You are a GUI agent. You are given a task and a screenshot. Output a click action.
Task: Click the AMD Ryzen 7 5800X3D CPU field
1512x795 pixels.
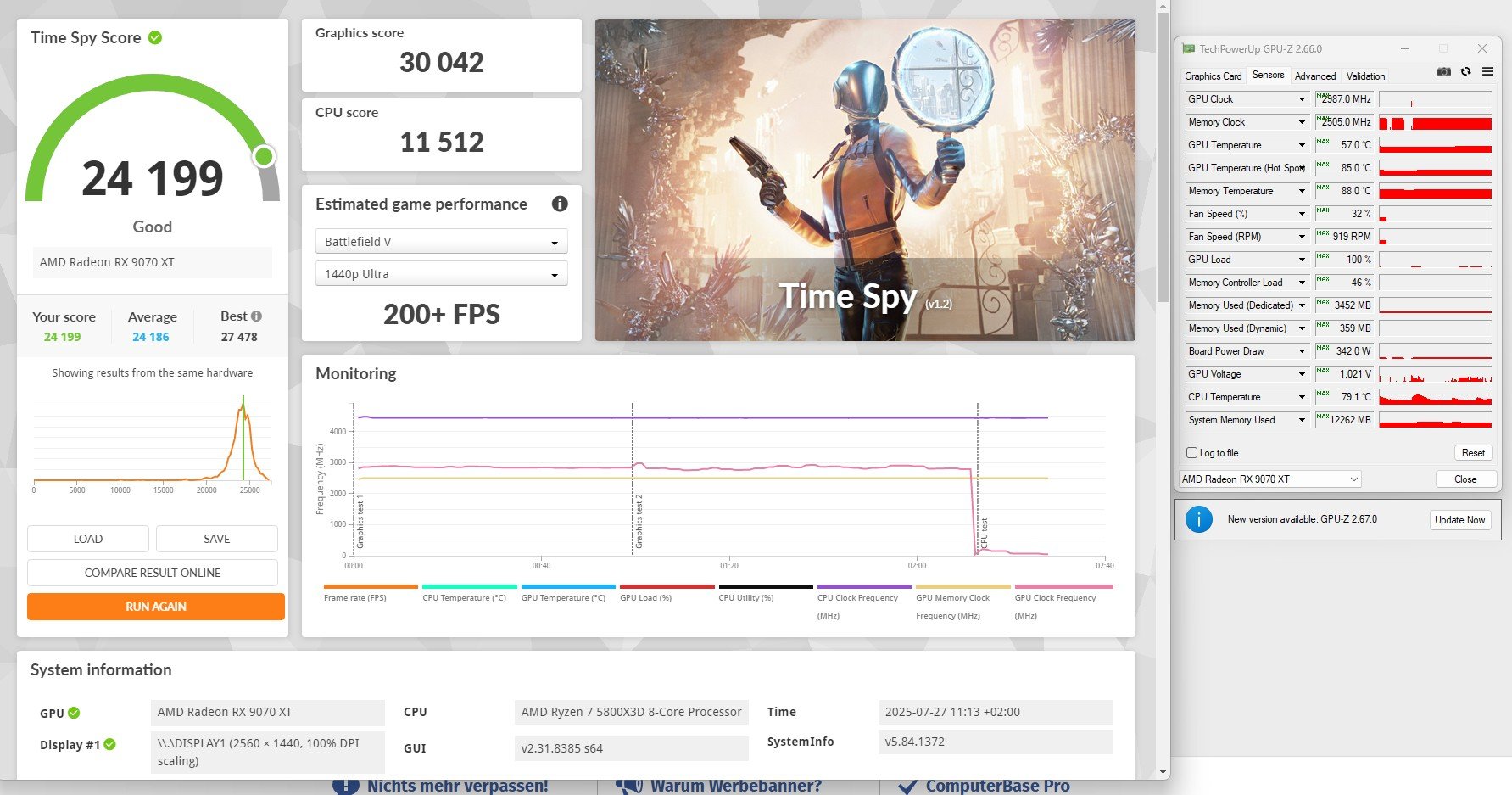point(631,712)
